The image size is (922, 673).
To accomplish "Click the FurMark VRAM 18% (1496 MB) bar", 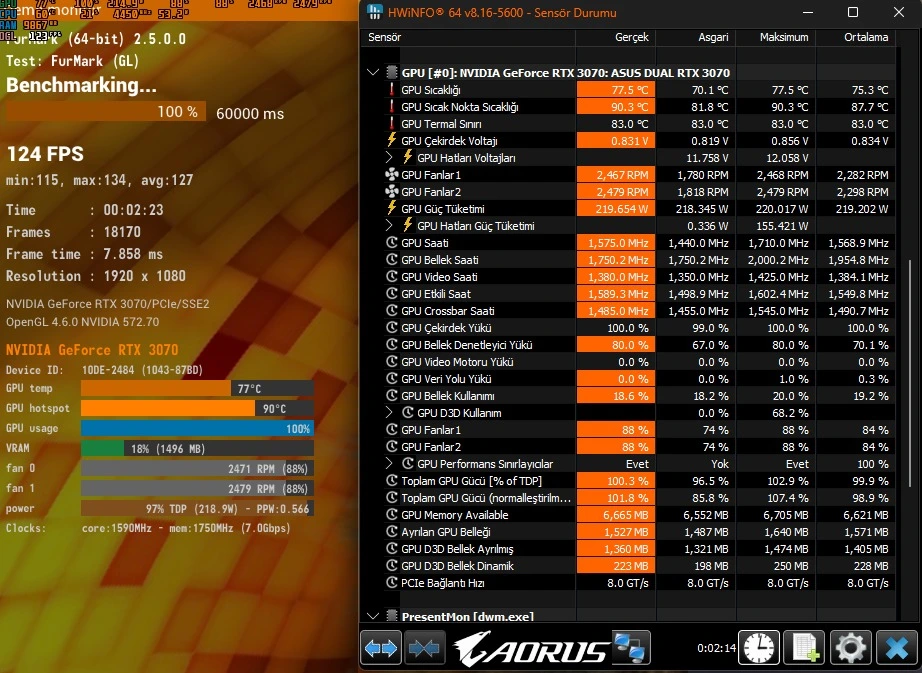I will [197, 448].
